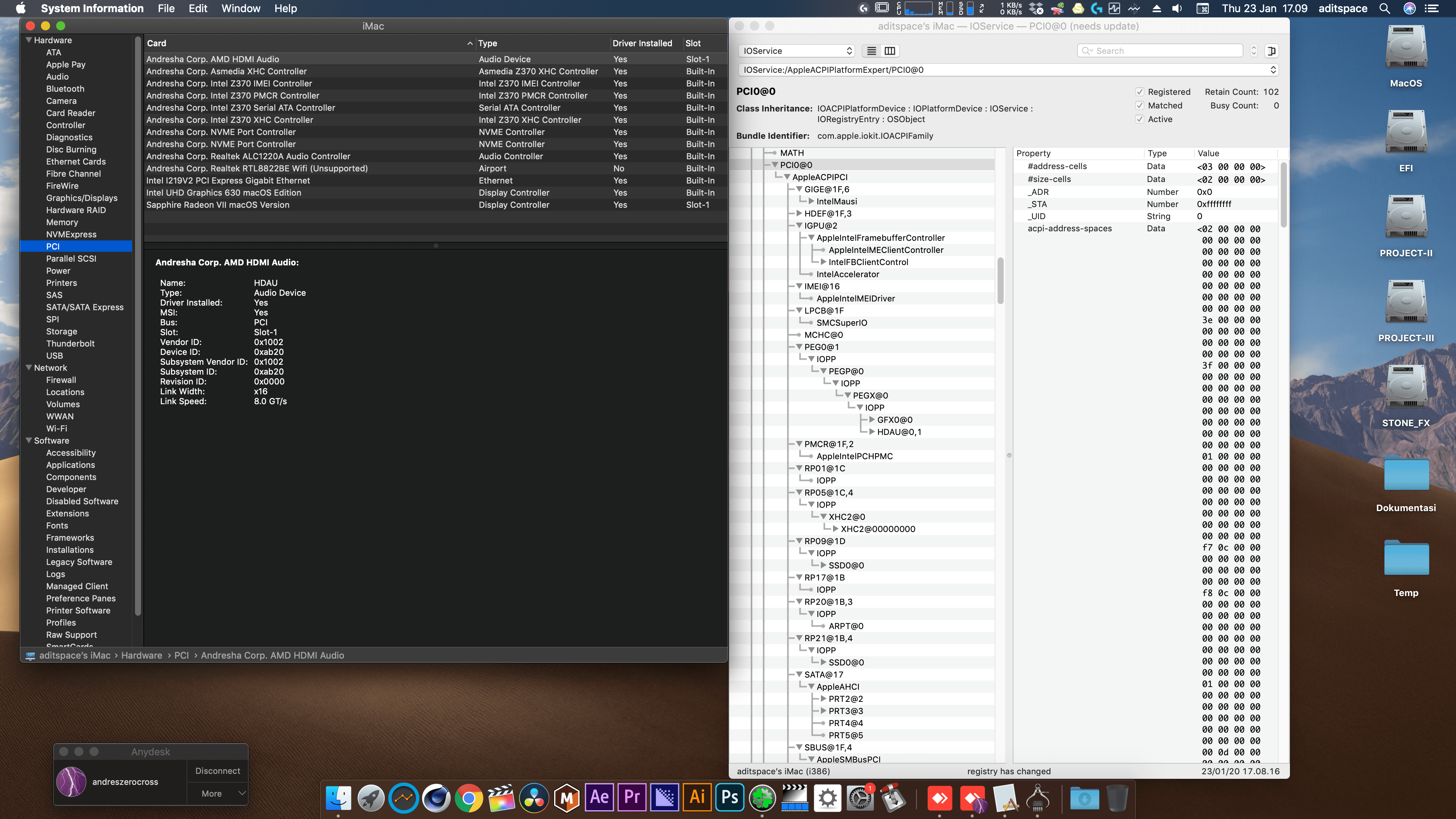This screenshot has width=1456, height=819.
Task: Open Cinema 4D from the dock
Action: coord(437,797)
